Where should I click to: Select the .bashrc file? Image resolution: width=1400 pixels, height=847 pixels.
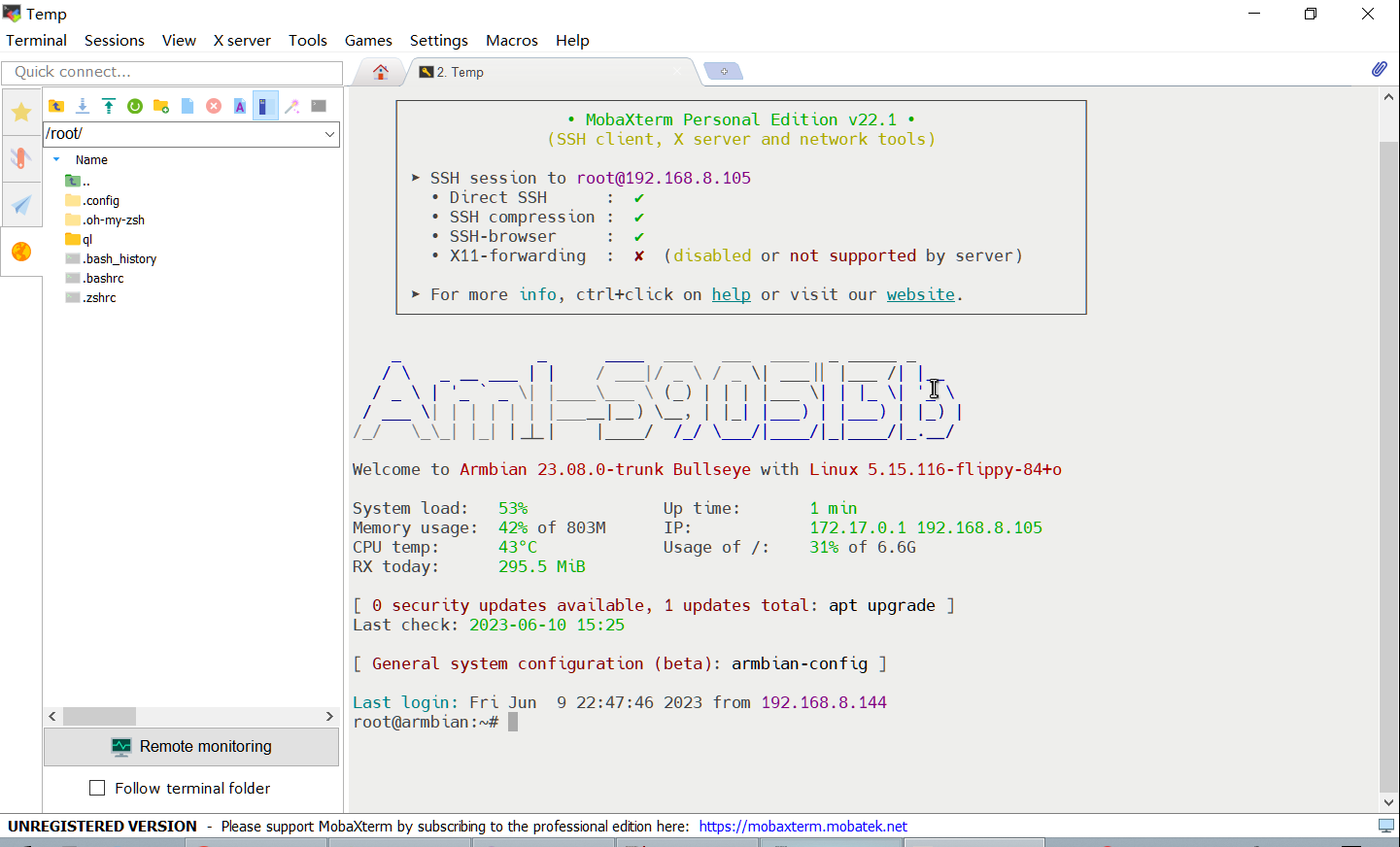point(94,278)
